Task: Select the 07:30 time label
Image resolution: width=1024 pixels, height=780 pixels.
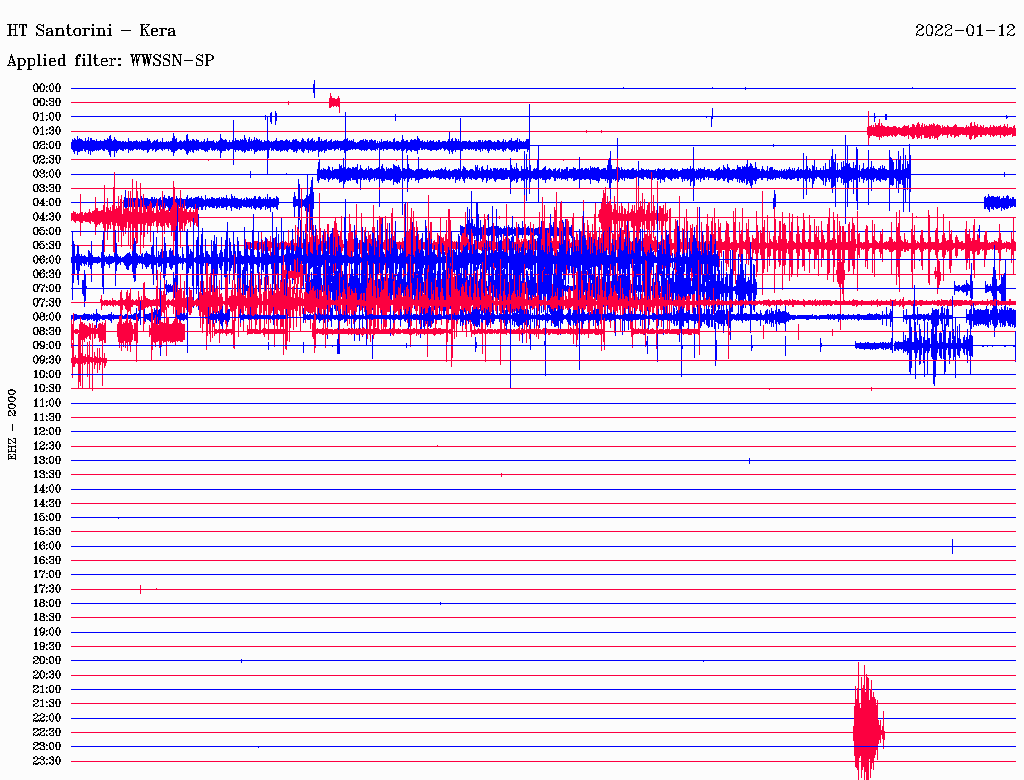Action: pyautogui.click(x=47, y=303)
